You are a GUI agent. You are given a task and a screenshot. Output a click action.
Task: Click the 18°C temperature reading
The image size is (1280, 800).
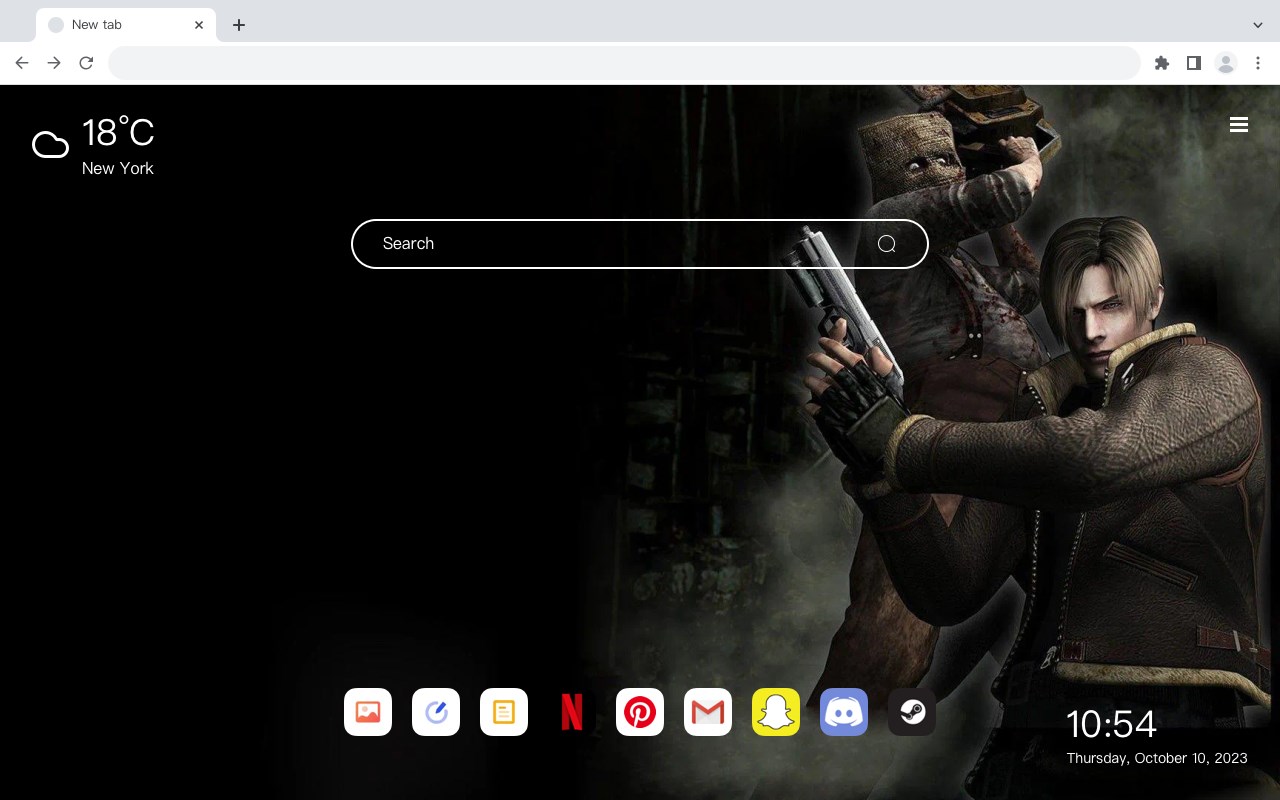point(118,133)
